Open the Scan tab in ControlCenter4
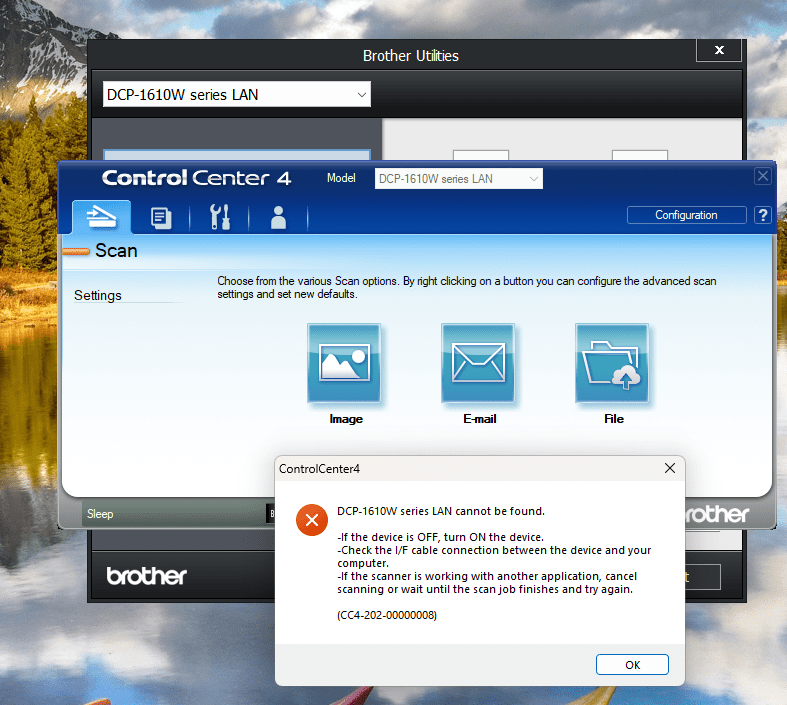This screenshot has width=787, height=705. (101, 217)
